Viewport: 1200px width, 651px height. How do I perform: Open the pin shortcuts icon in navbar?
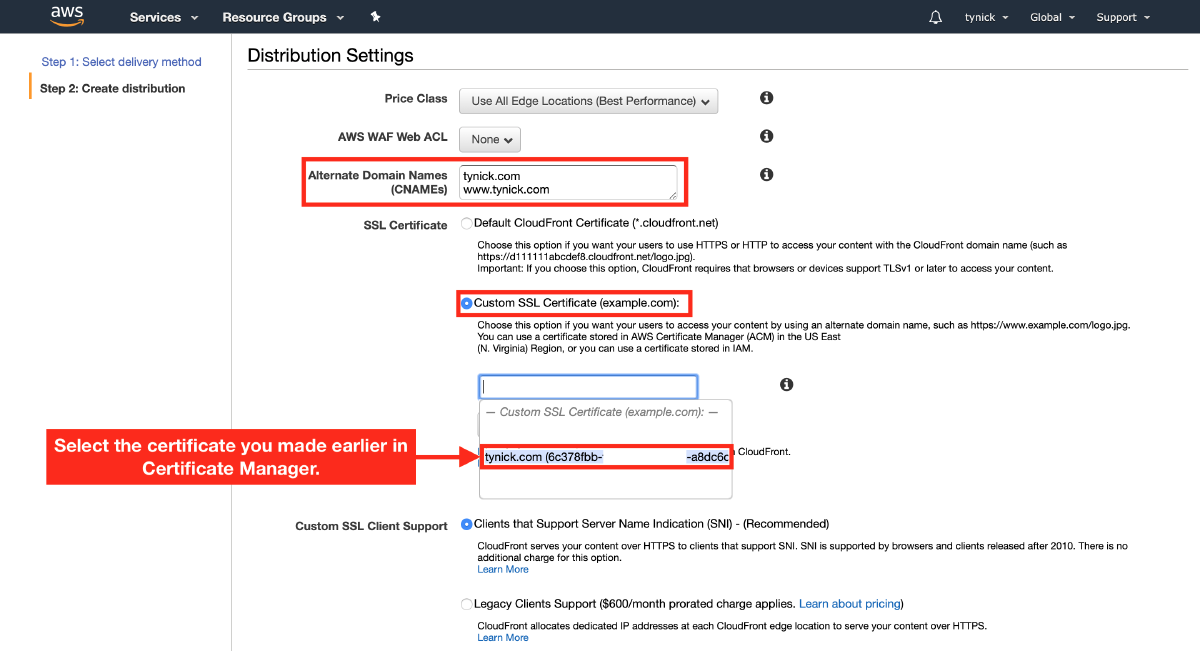375,17
